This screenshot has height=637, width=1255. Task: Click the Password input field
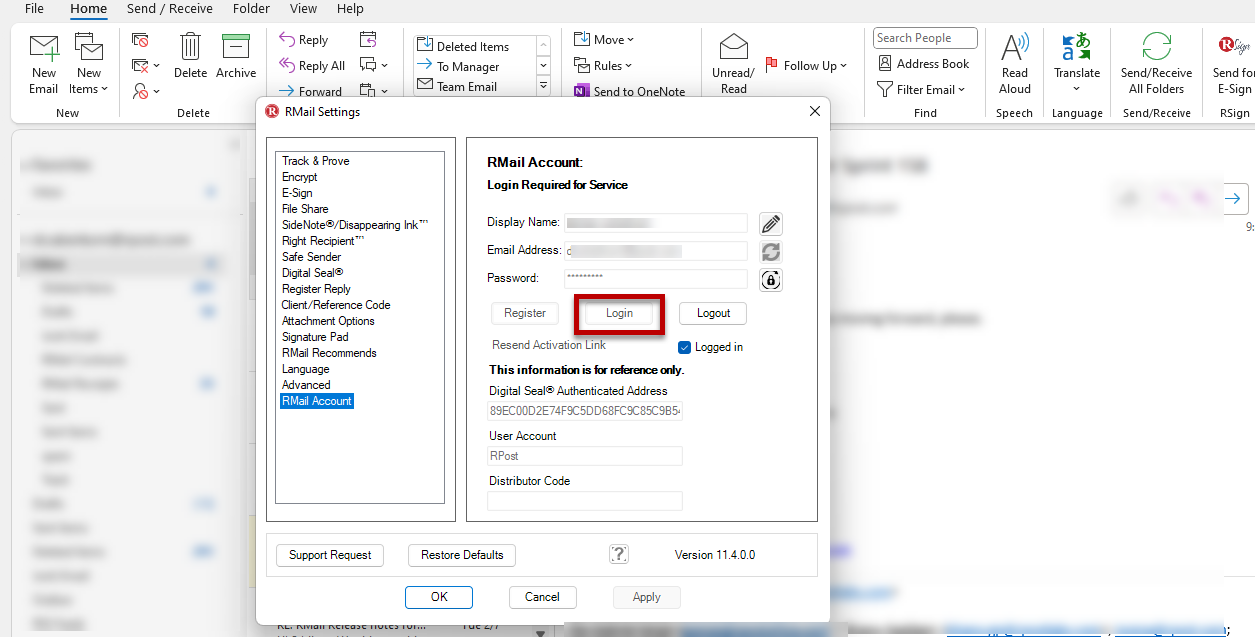tap(655, 279)
